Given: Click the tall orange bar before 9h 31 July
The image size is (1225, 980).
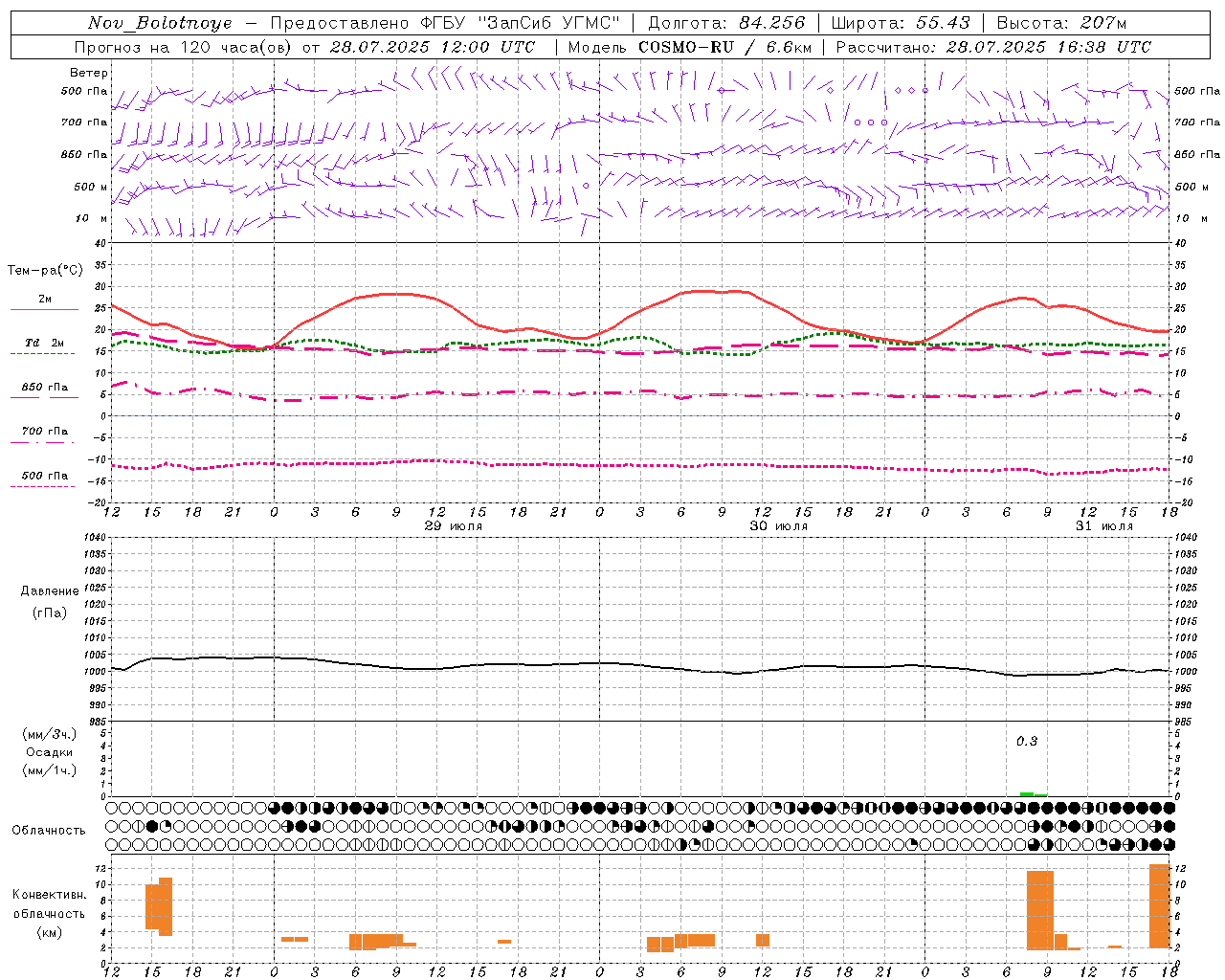Looking at the screenshot, I should pyautogui.click(x=1039, y=910).
